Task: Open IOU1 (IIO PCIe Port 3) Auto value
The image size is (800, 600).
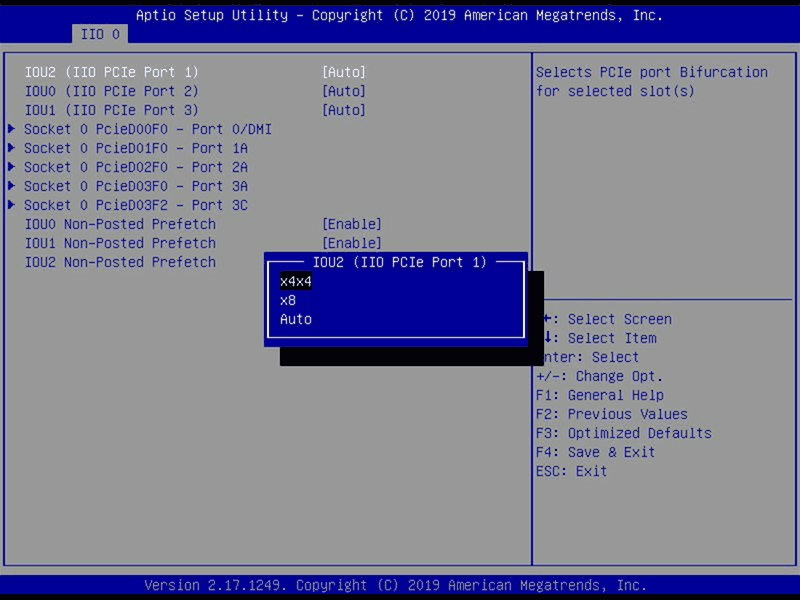Action: pos(343,110)
